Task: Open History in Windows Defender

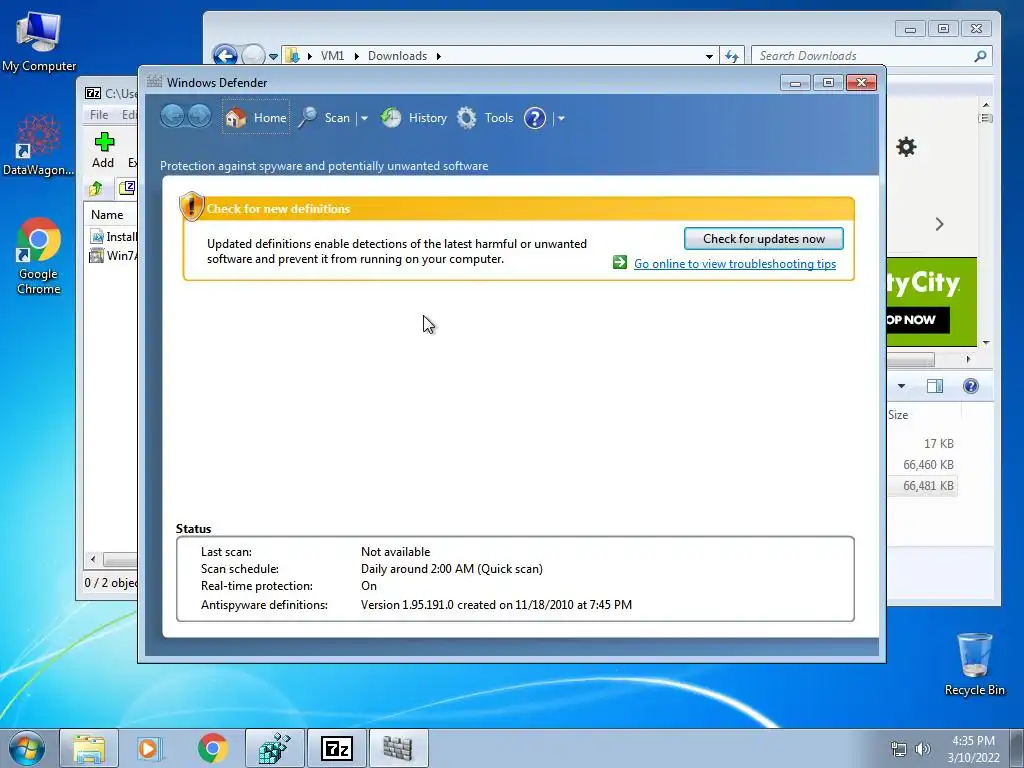Action: tap(413, 118)
